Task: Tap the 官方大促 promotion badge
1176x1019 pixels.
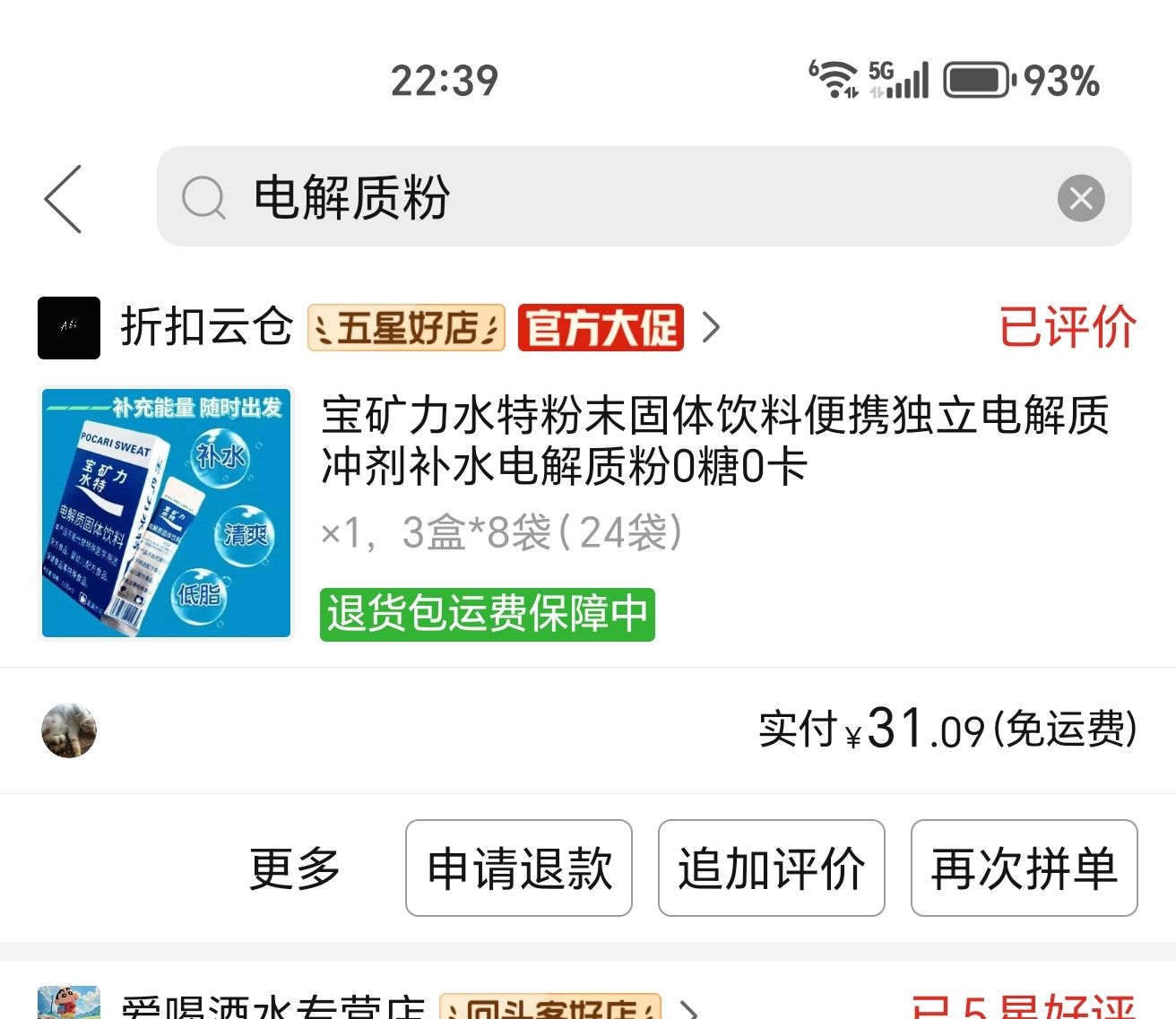Action: click(601, 328)
